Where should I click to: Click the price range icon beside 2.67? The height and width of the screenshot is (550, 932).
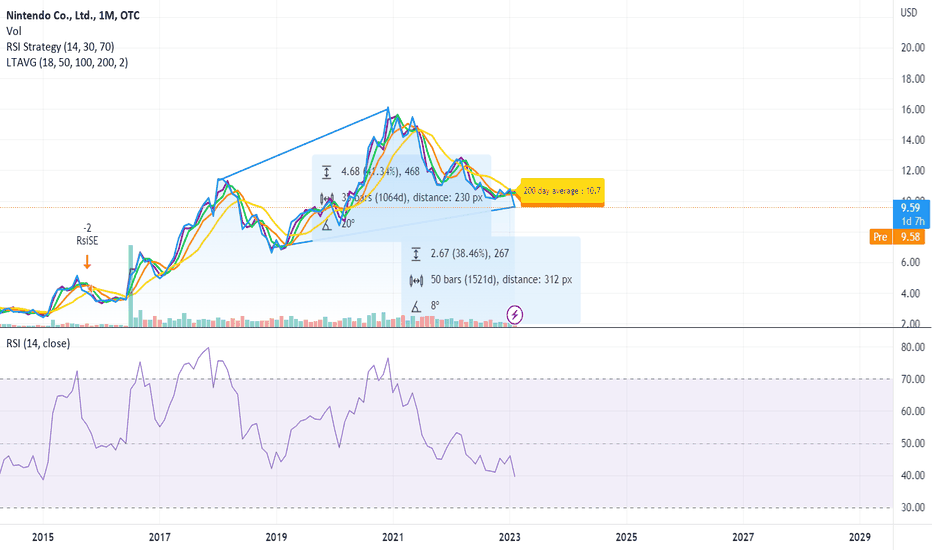click(x=416, y=254)
